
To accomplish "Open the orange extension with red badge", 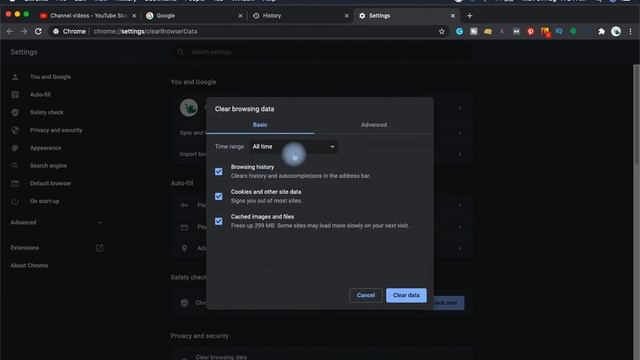I will (545, 31).
